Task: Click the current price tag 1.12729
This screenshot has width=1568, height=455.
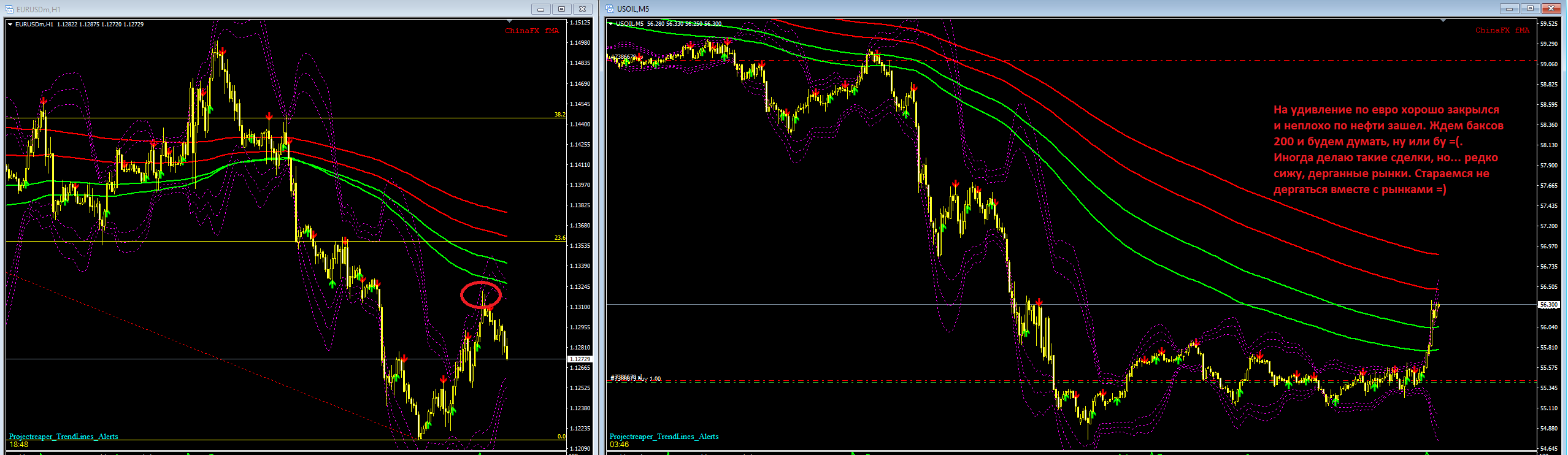Action: 580,359
